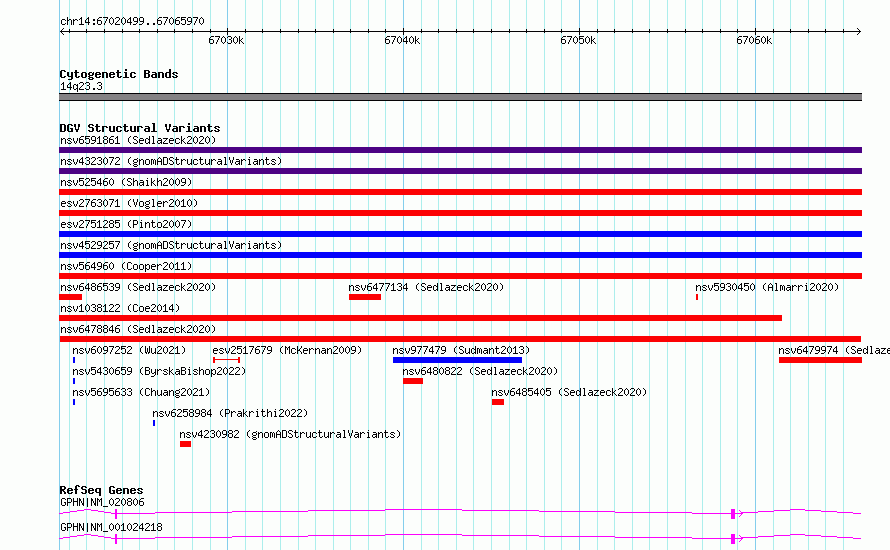Open the nsv4230982 (gnomADStructuralVariants) label
The width and height of the screenshot is (890, 550).
click(290, 434)
